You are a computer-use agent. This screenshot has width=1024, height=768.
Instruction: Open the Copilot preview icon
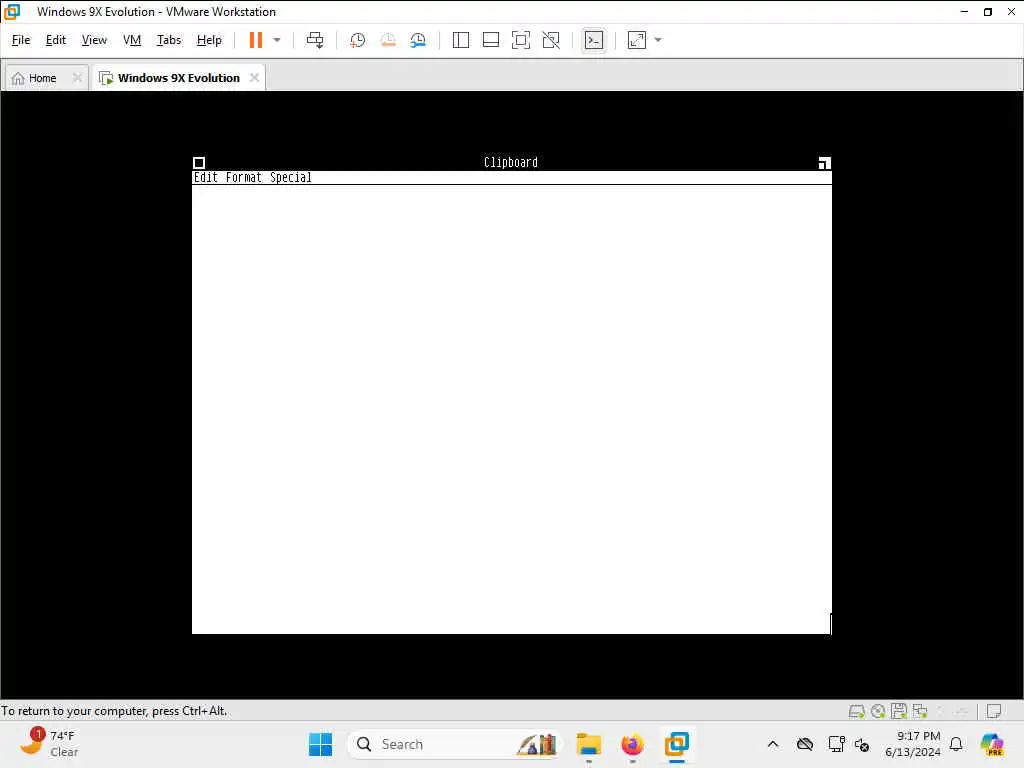tap(992, 744)
